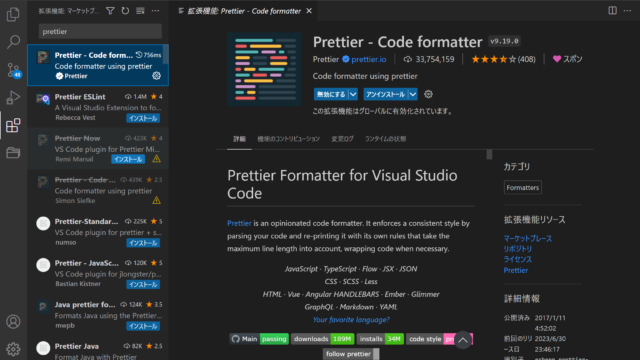The image size is (640, 360).
Task: Click the 'prettier' extensions search field
Action: pos(100,31)
